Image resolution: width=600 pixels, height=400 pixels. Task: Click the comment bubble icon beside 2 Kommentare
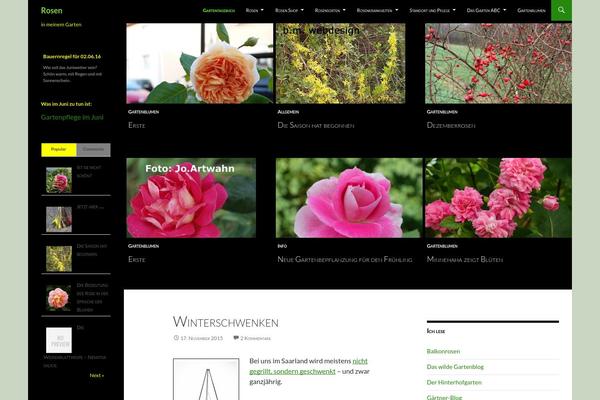pyautogui.click(x=236, y=338)
